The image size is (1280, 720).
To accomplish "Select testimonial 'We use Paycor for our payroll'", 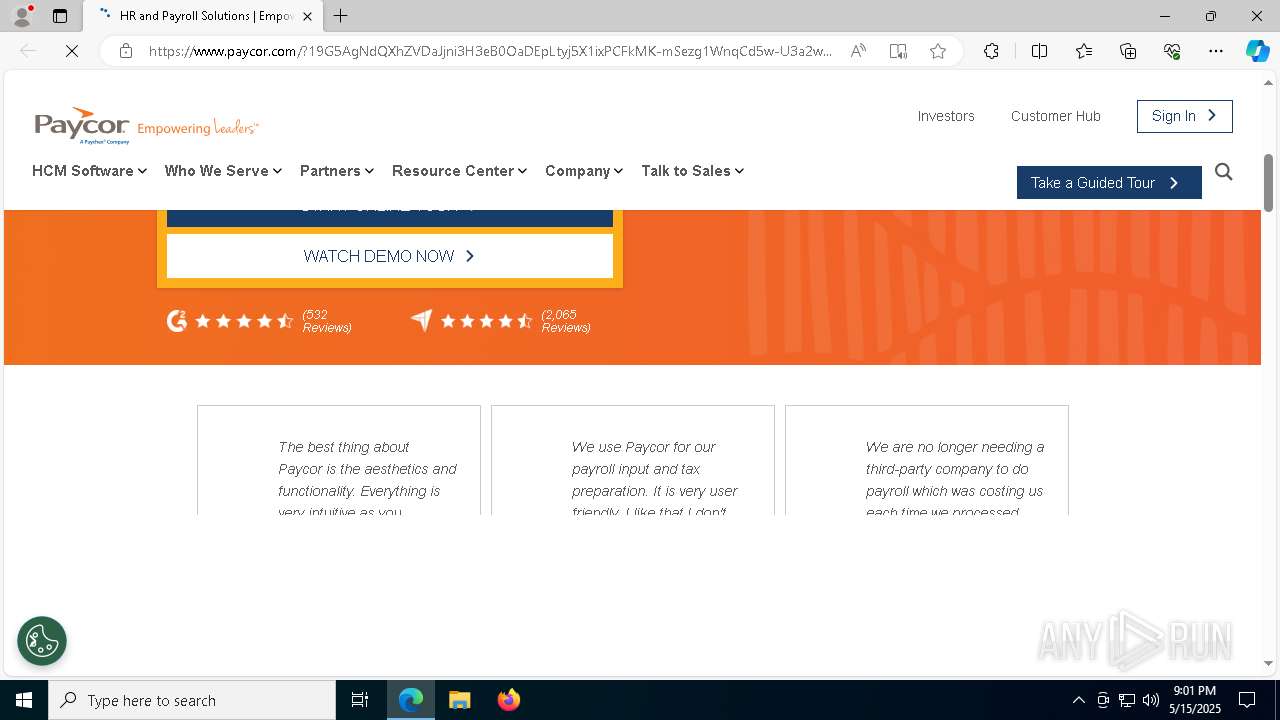I will point(633,460).
